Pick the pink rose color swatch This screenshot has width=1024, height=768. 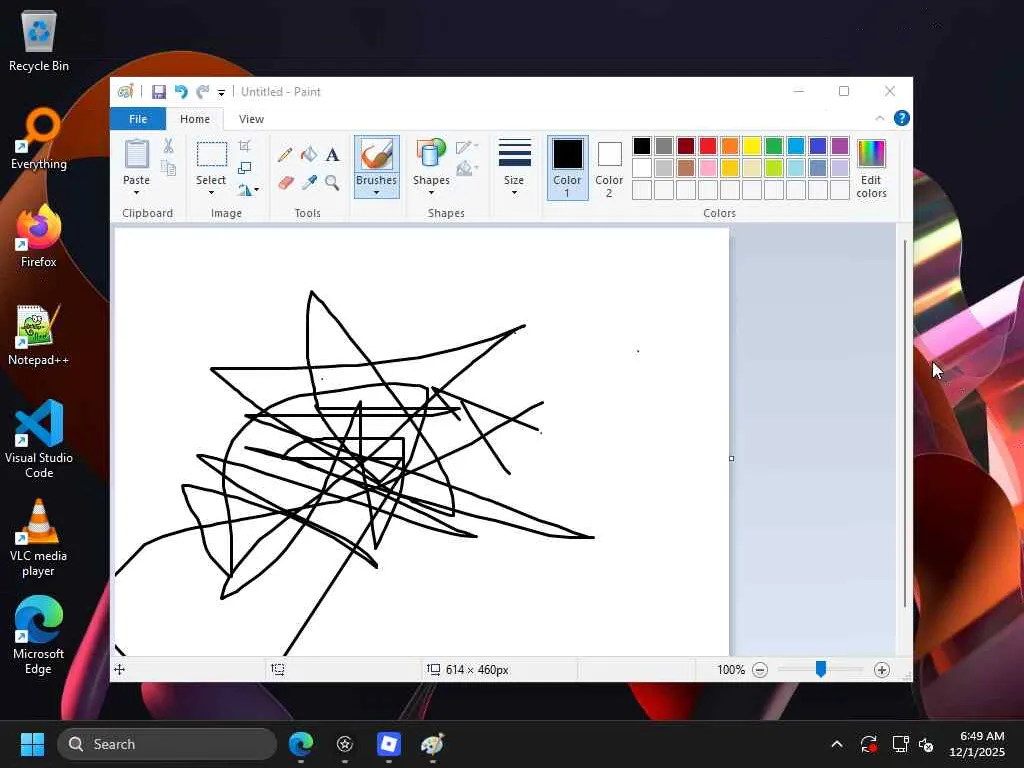(708, 168)
